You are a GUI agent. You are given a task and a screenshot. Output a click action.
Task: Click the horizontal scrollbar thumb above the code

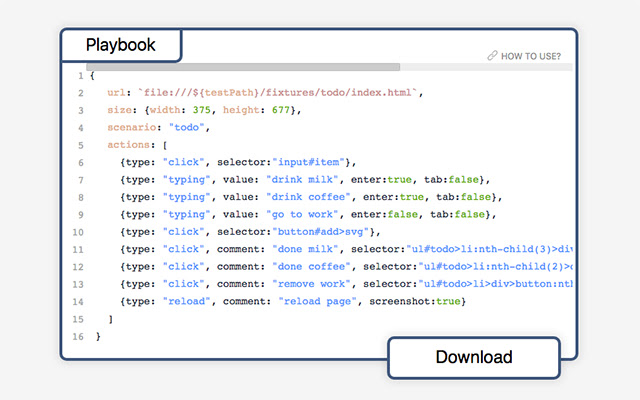pyautogui.click(x=243, y=67)
